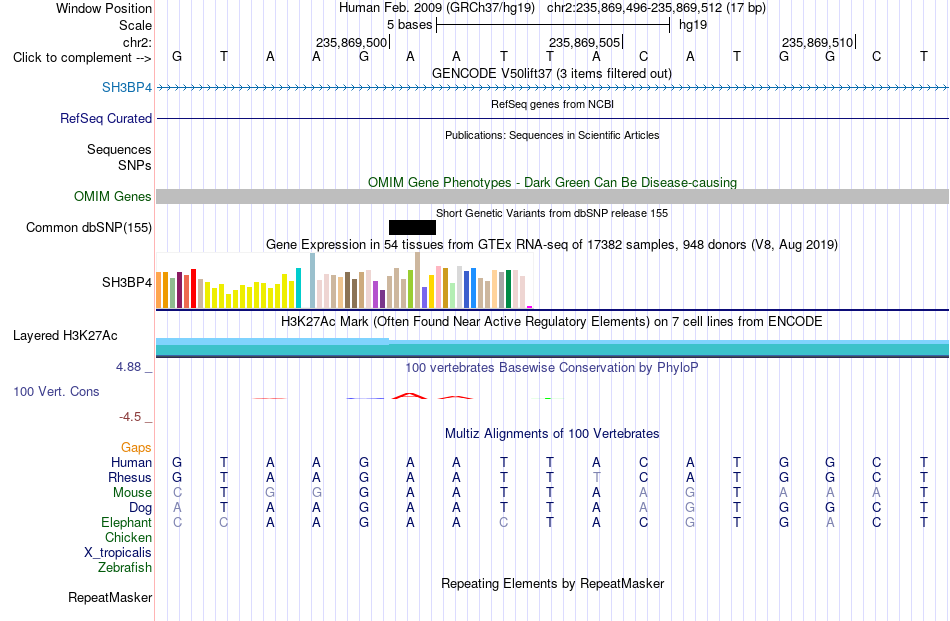This screenshot has width=950, height=621.
Task: Select the Chicken alignment row label
Action: (x=128, y=537)
